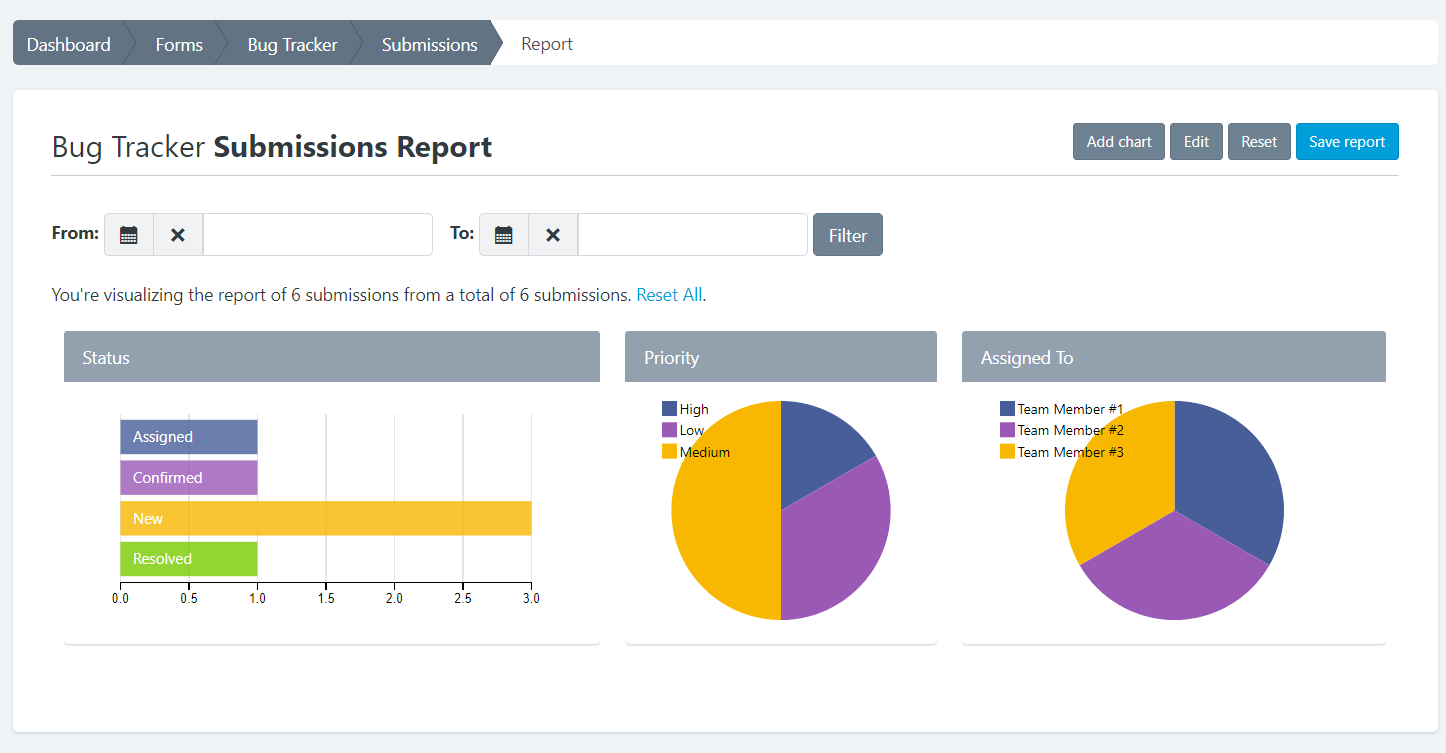The image size is (1446, 753).
Task: Click the From date input field
Action: point(317,235)
